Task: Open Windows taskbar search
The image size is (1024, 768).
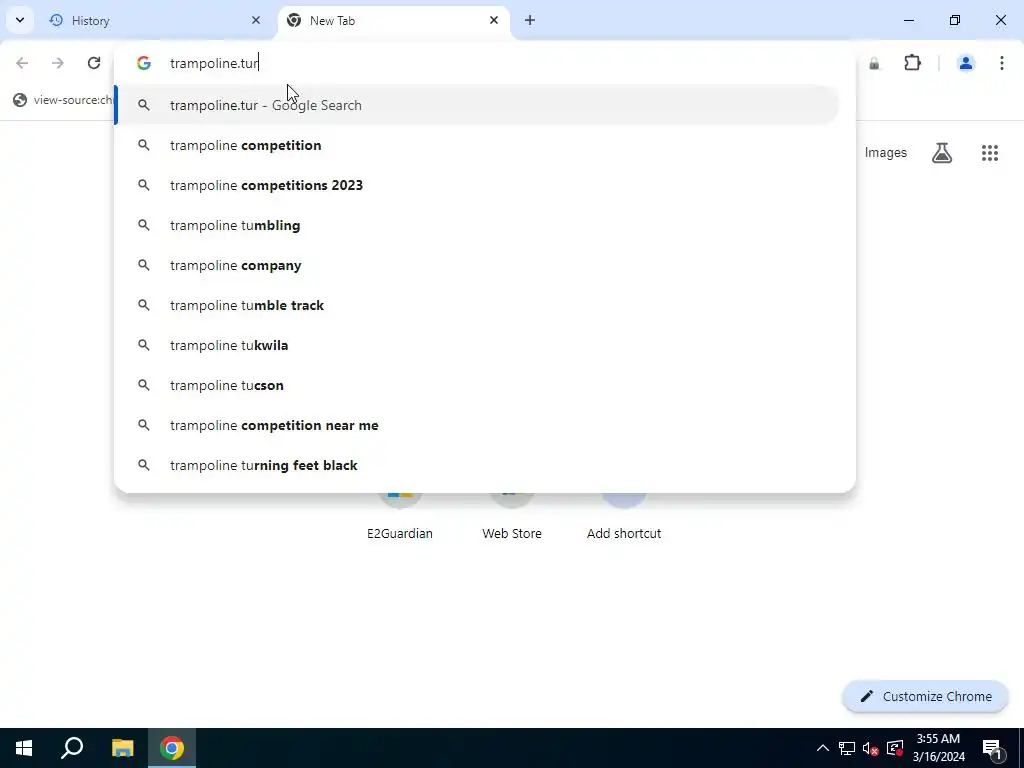Action: tap(72, 748)
